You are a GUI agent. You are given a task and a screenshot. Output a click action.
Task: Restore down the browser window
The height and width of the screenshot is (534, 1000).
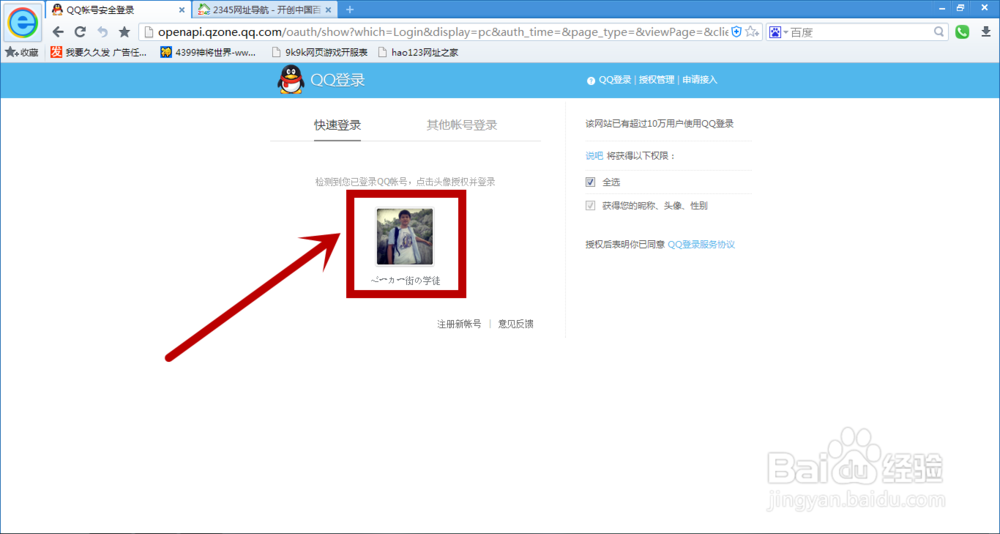(960, 8)
